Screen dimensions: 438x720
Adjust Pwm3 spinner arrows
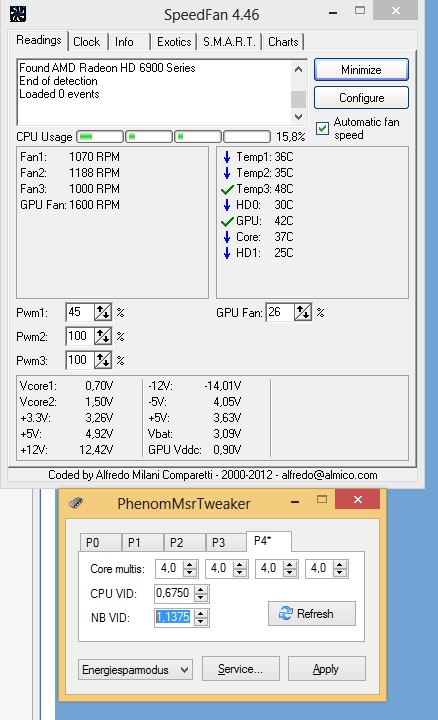pyautogui.click(x=103, y=360)
